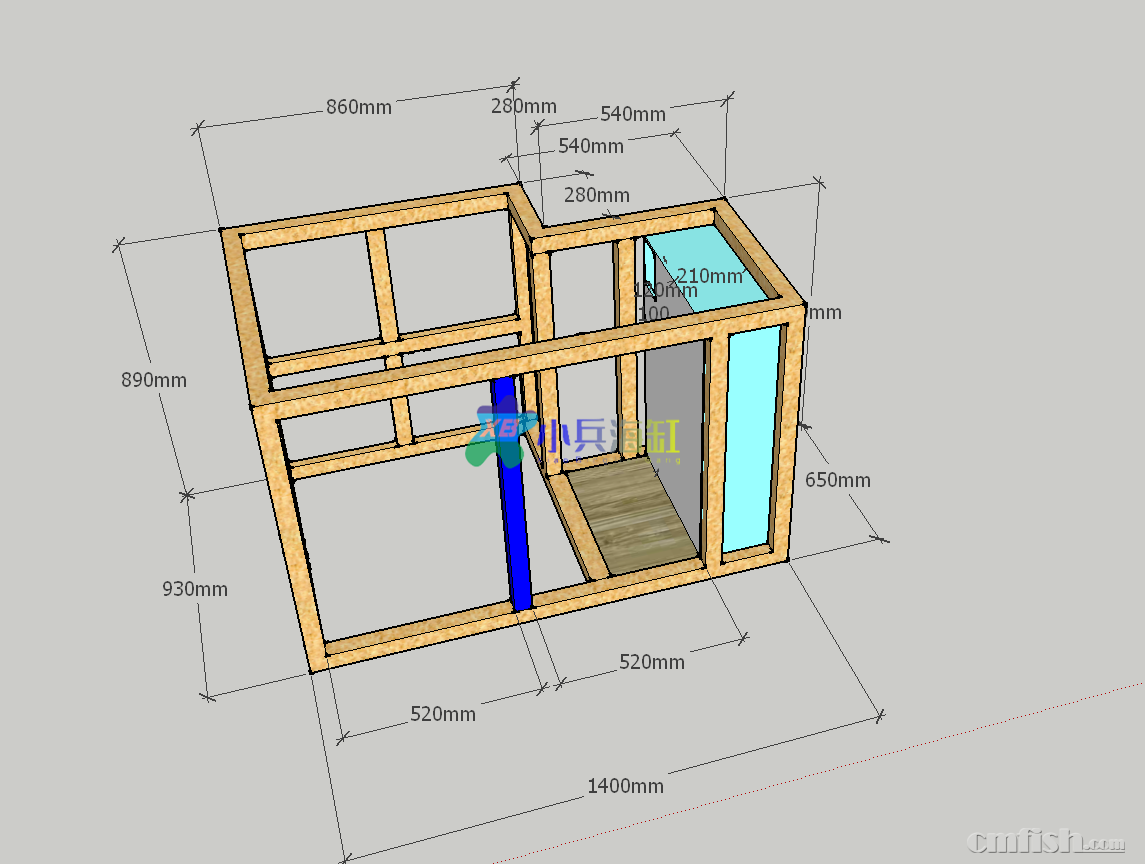The image size is (1145, 864).
Task: Click the 890mm dimension label
Action: [154, 380]
